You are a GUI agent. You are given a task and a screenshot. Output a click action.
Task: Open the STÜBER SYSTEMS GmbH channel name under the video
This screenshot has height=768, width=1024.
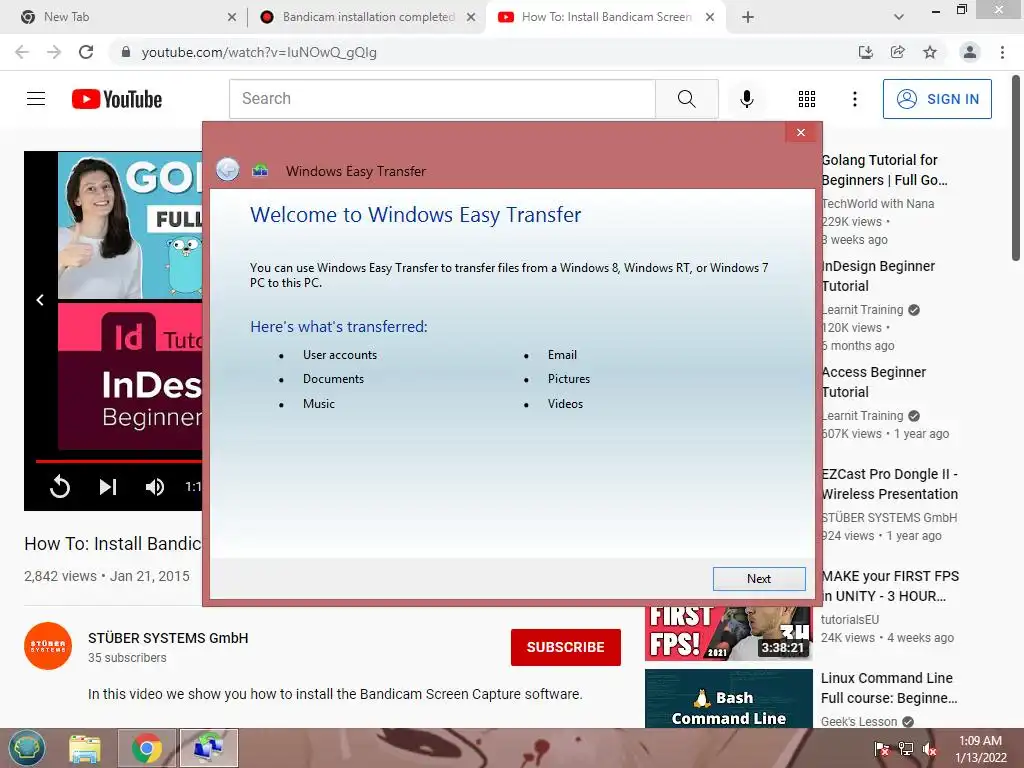point(168,638)
